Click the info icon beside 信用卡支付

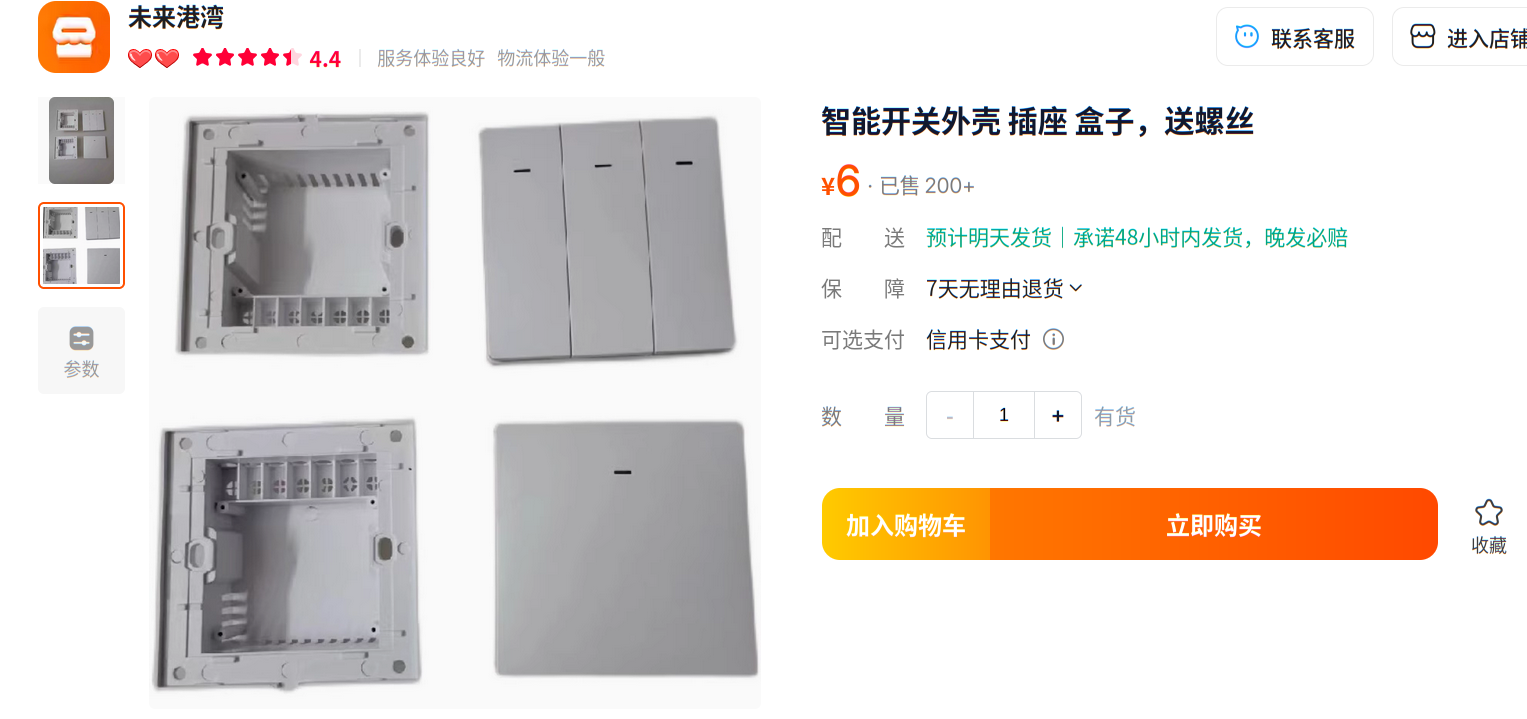click(x=1053, y=340)
